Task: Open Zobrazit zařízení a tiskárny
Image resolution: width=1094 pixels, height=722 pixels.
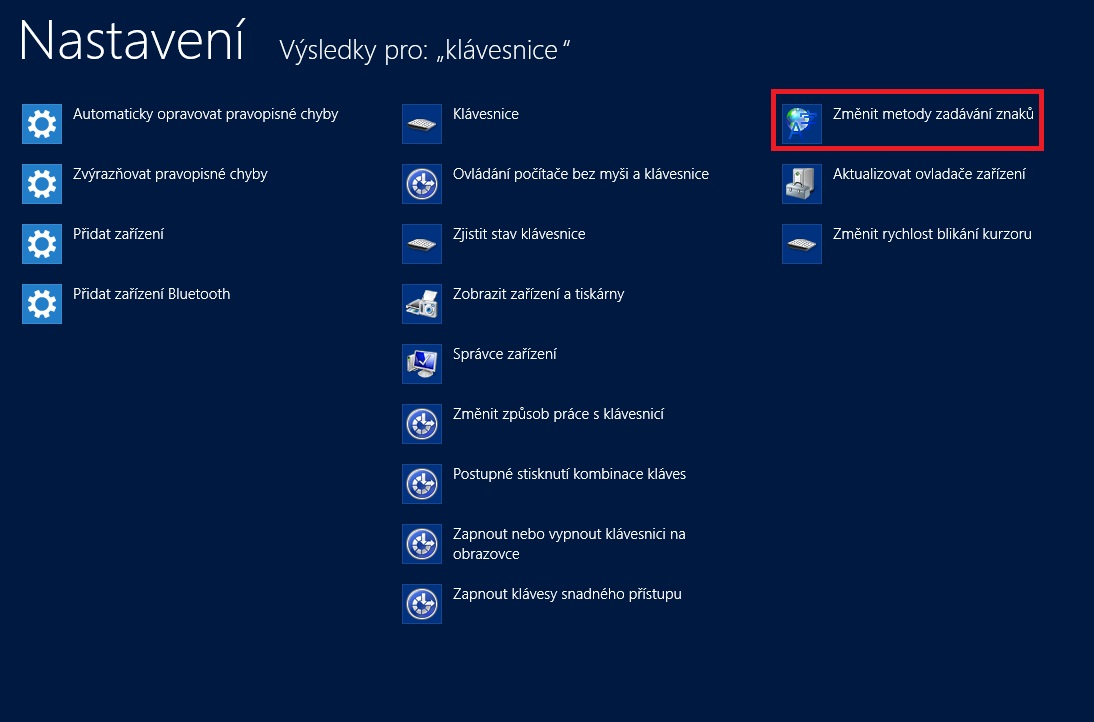Action: click(x=539, y=294)
